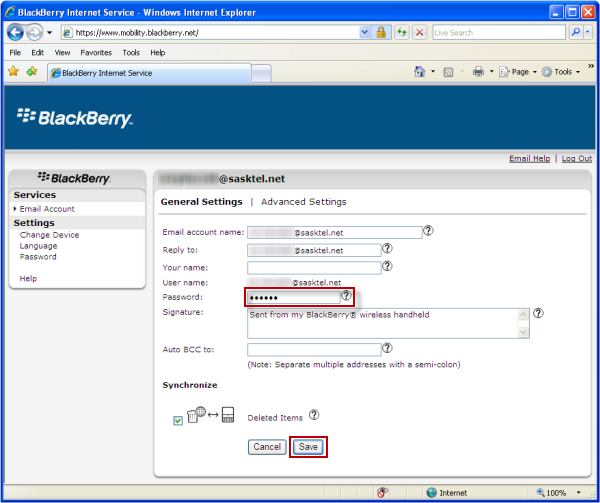600x503 pixels.
Task: Click help icon beside Signature box
Action: tap(538, 313)
